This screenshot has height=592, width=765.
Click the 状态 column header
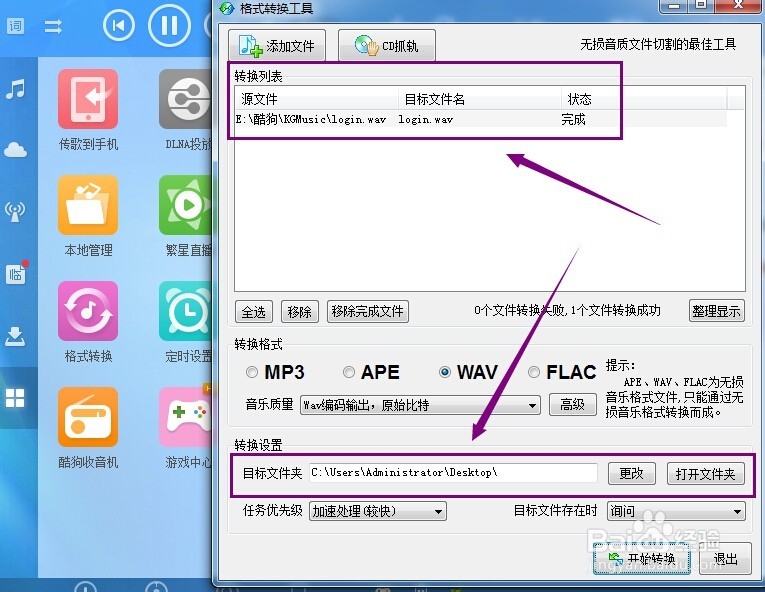[644, 99]
